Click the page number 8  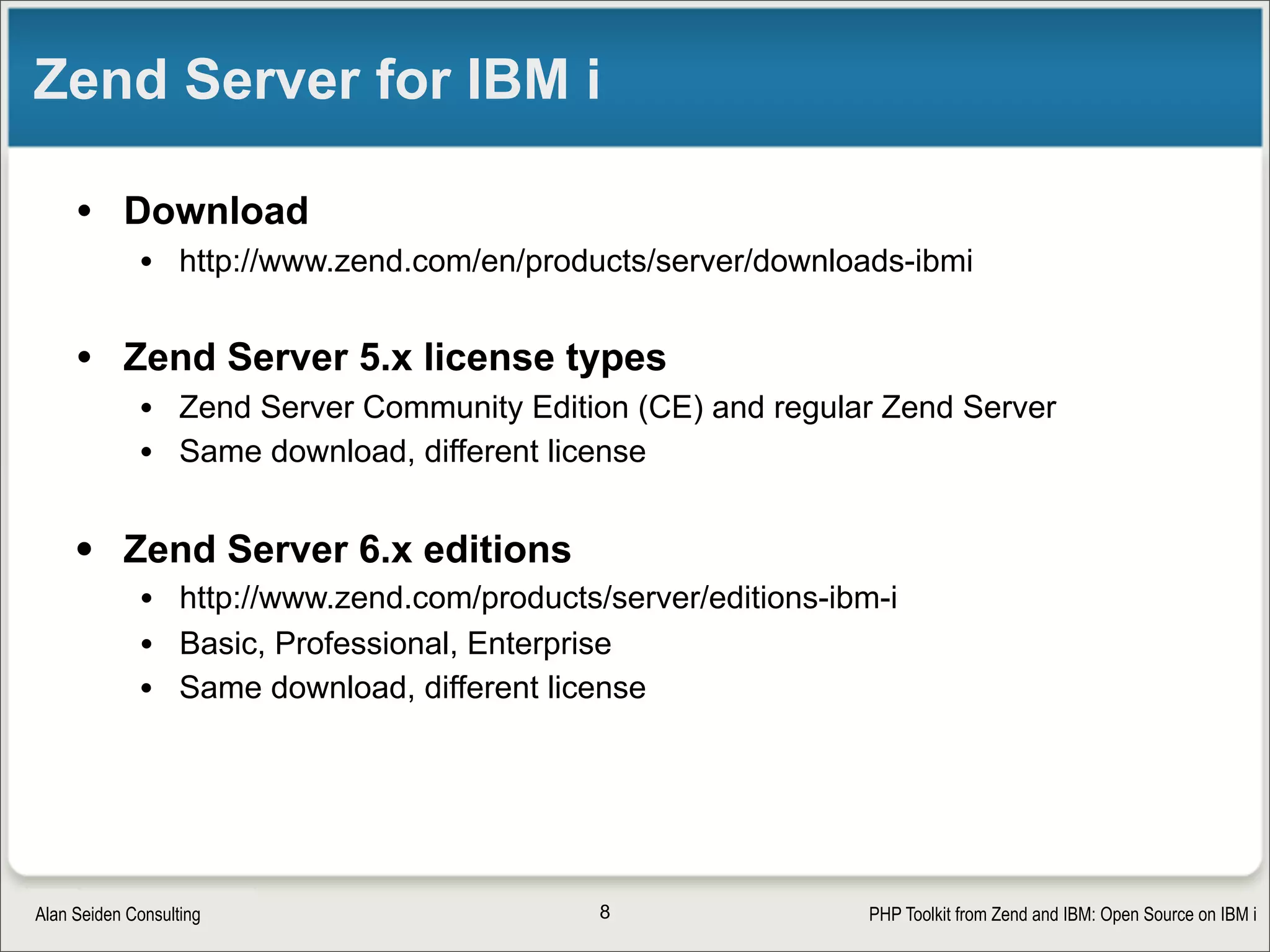(605, 912)
